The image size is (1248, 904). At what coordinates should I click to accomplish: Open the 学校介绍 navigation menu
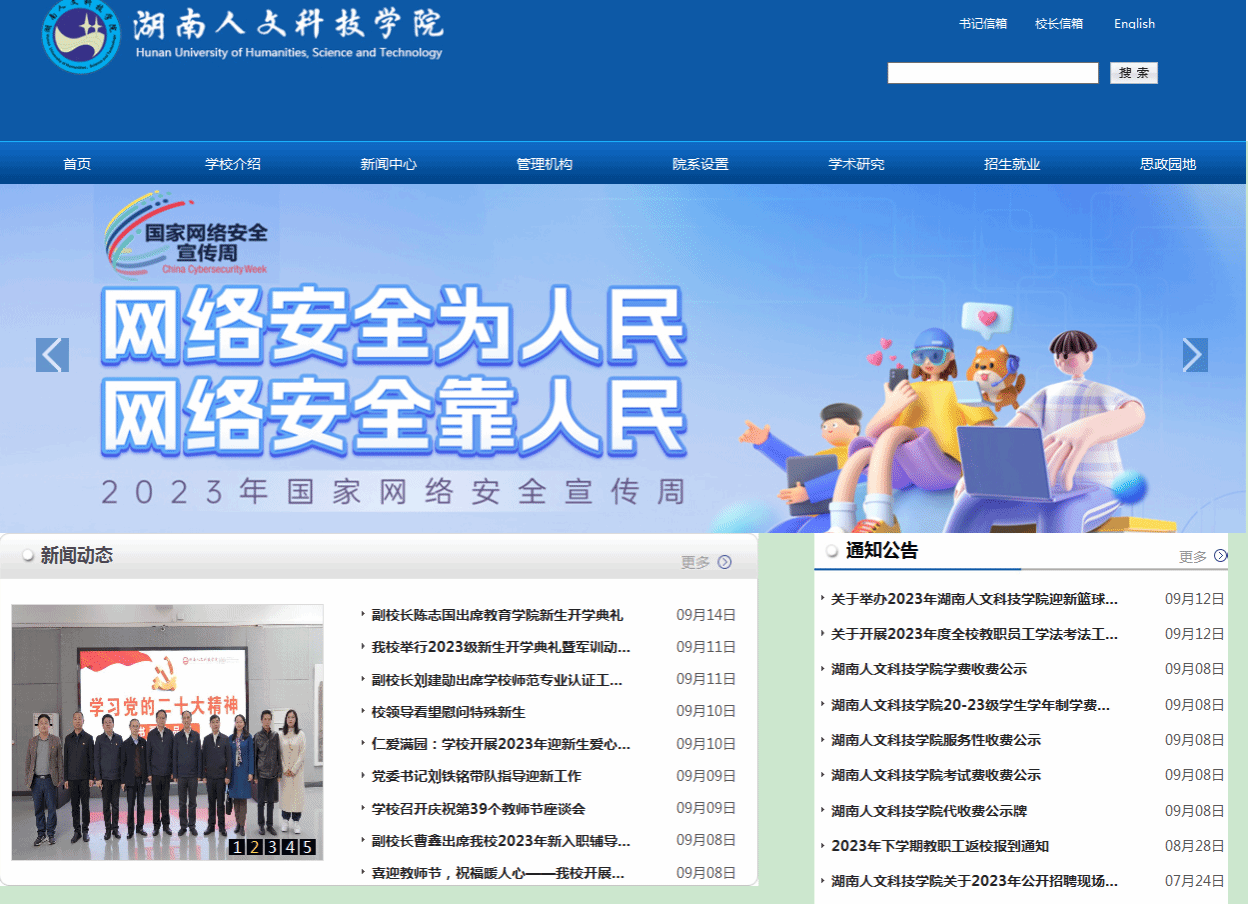[x=233, y=164]
